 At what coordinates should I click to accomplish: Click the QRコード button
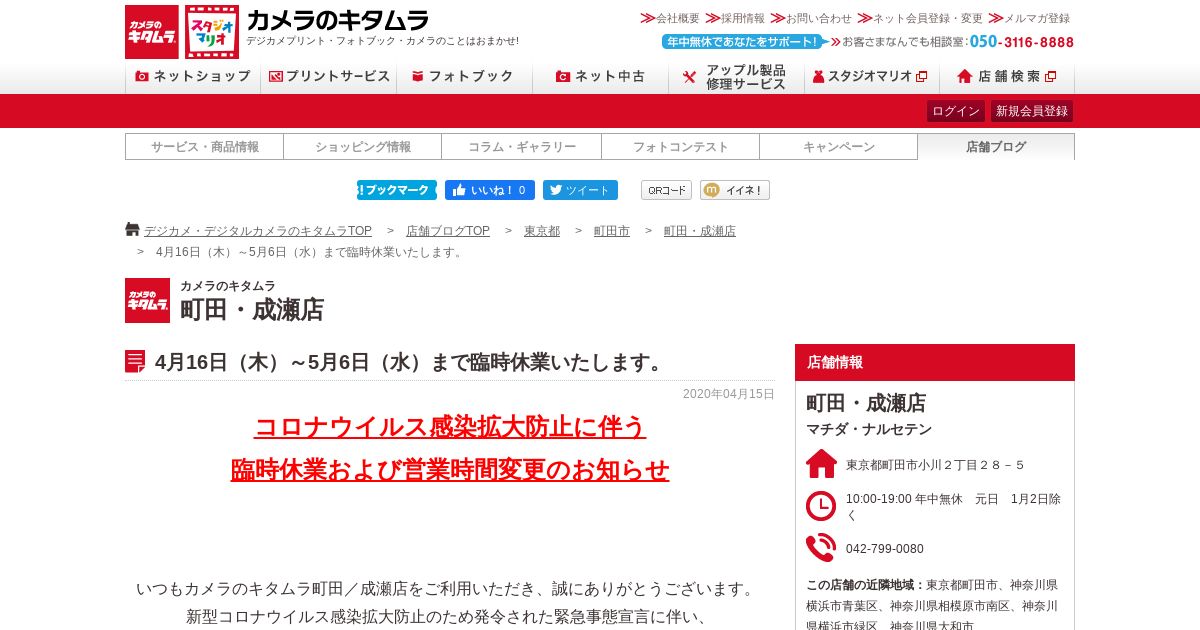tap(666, 190)
